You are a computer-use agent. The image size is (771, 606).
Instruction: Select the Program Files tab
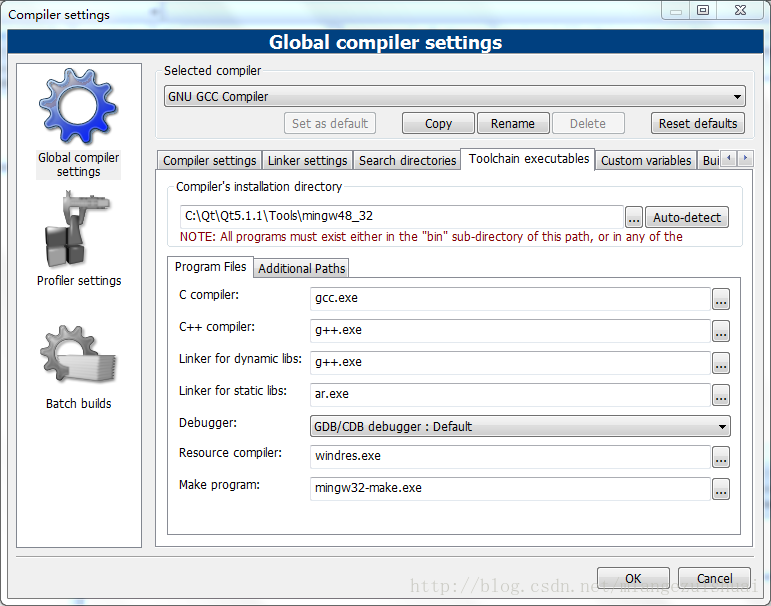(x=210, y=267)
